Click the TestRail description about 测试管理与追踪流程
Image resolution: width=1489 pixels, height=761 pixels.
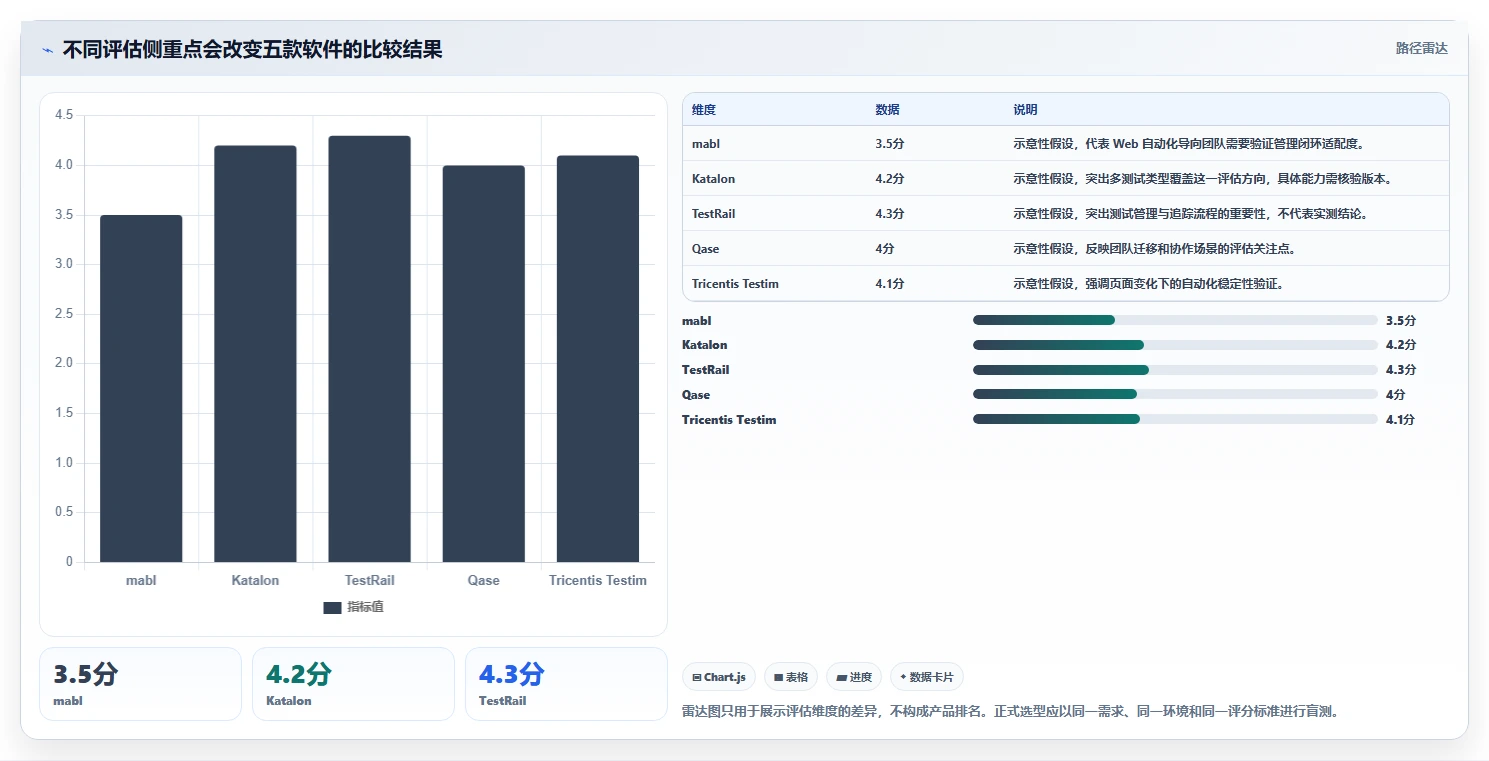point(1190,214)
